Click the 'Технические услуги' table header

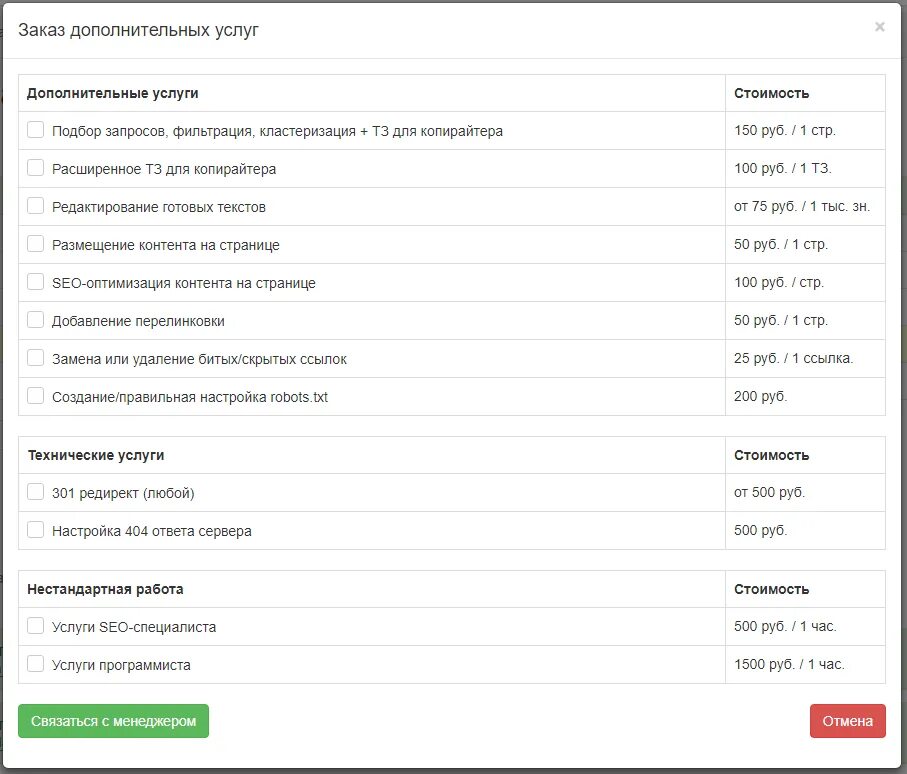click(x=96, y=455)
